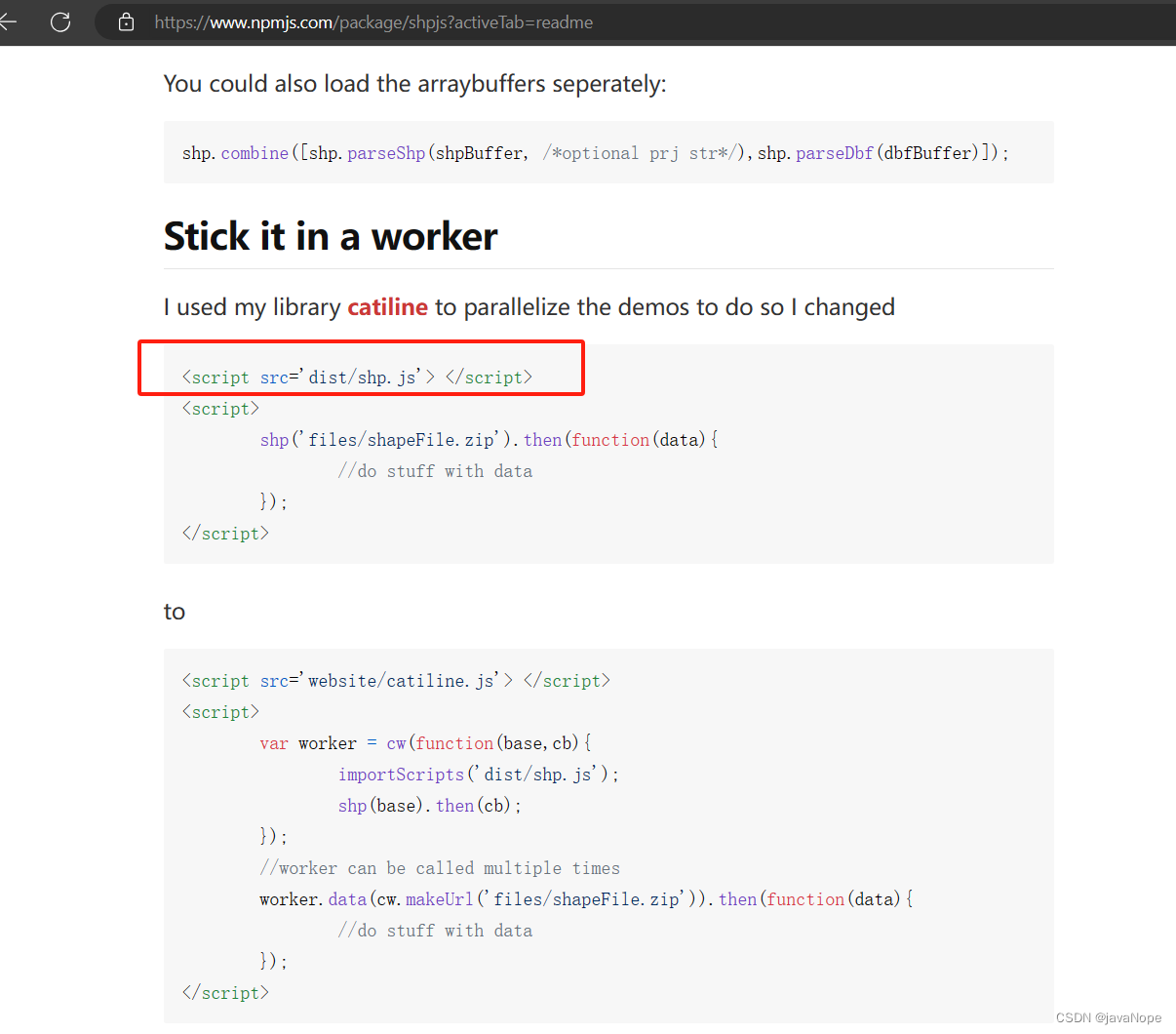Reload the page with refresh icon

pyautogui.click(x=60, y=21)
